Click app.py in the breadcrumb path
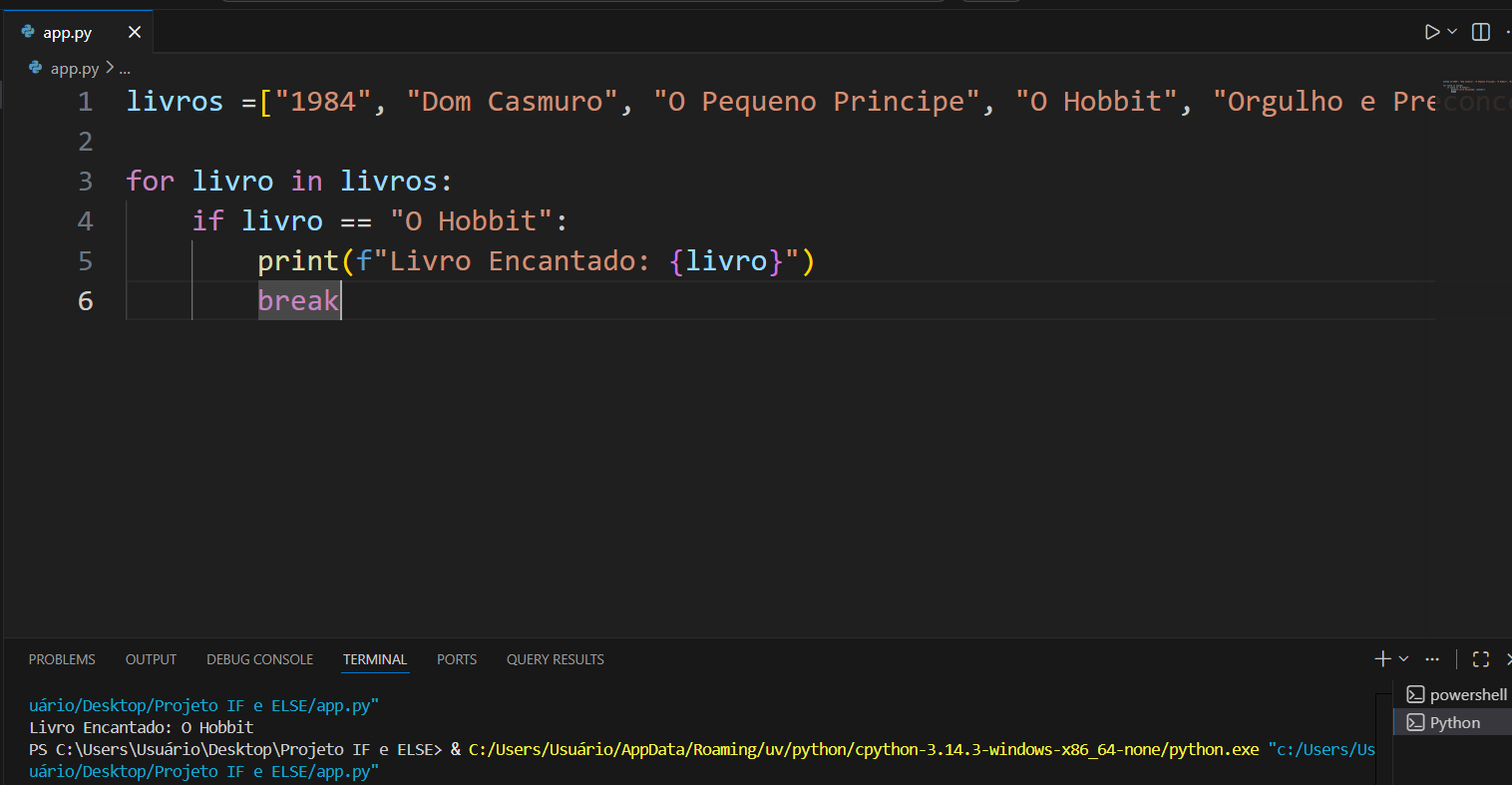 coord(74,69)
